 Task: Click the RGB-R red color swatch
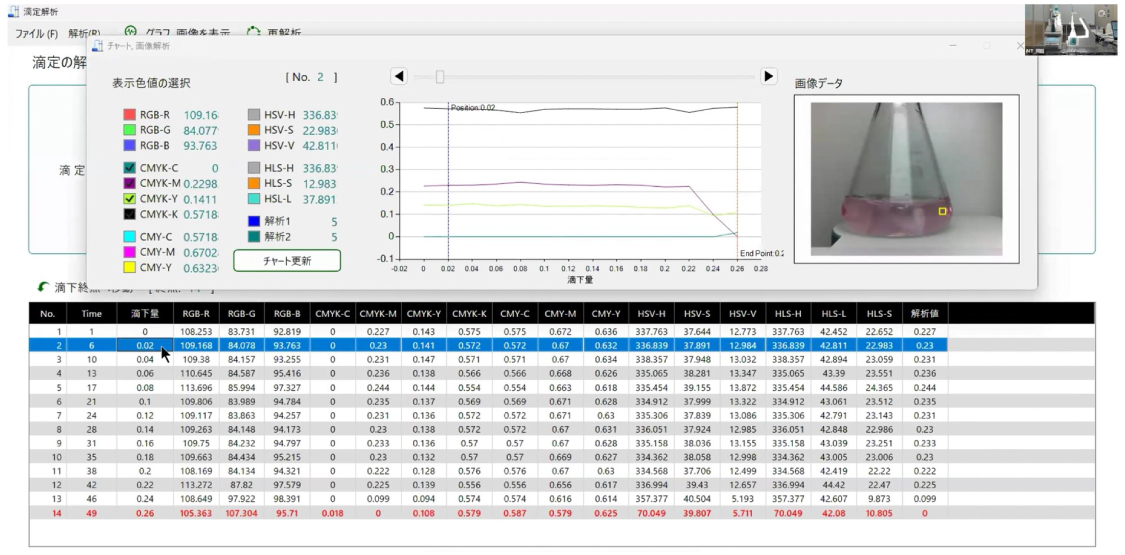(129, 113)
